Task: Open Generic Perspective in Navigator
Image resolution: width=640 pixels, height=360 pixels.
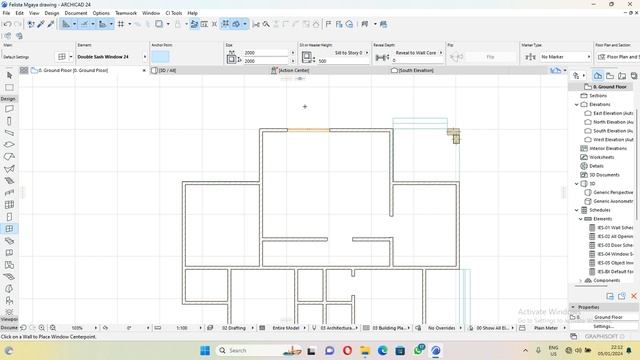Action: [609, 192]
